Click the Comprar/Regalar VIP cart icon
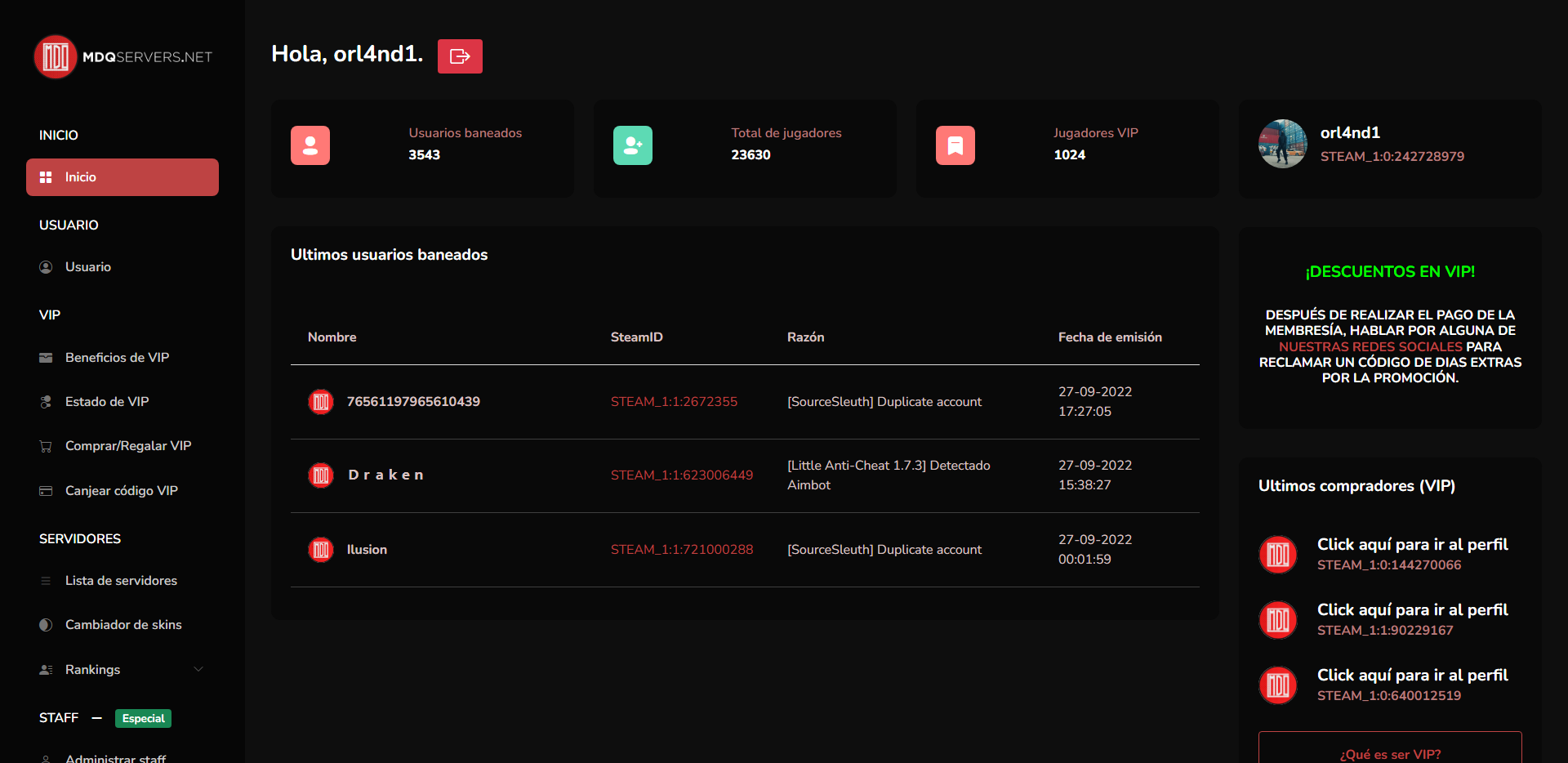This screenshot has width=1568, height=763. (x=46, y=445)
